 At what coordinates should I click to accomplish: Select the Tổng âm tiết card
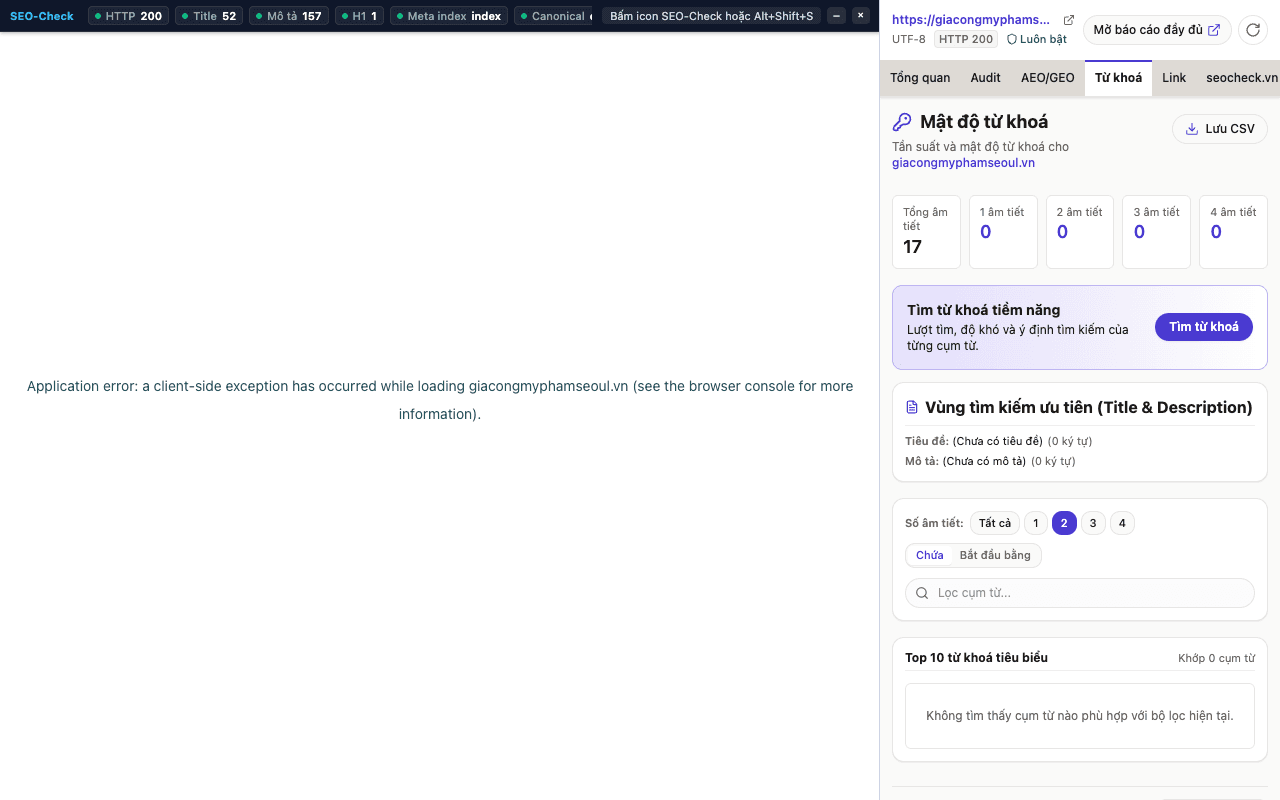(926, 232)
